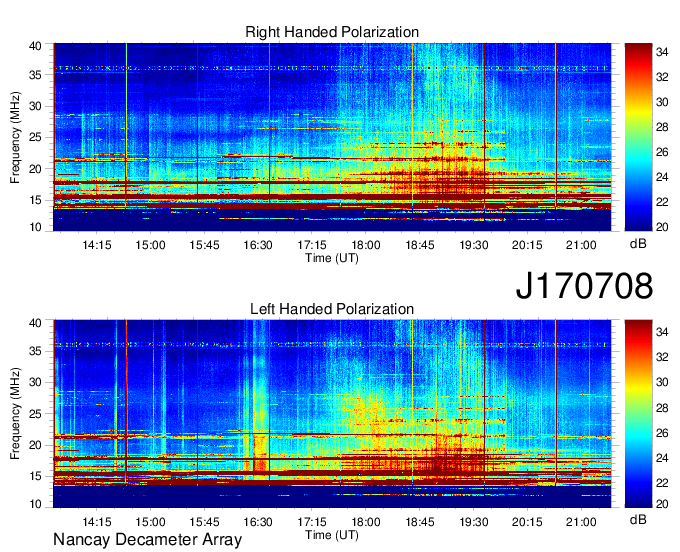Click 20:15 tick on left-handed time axis
The image size is (680, 552).
527,522
